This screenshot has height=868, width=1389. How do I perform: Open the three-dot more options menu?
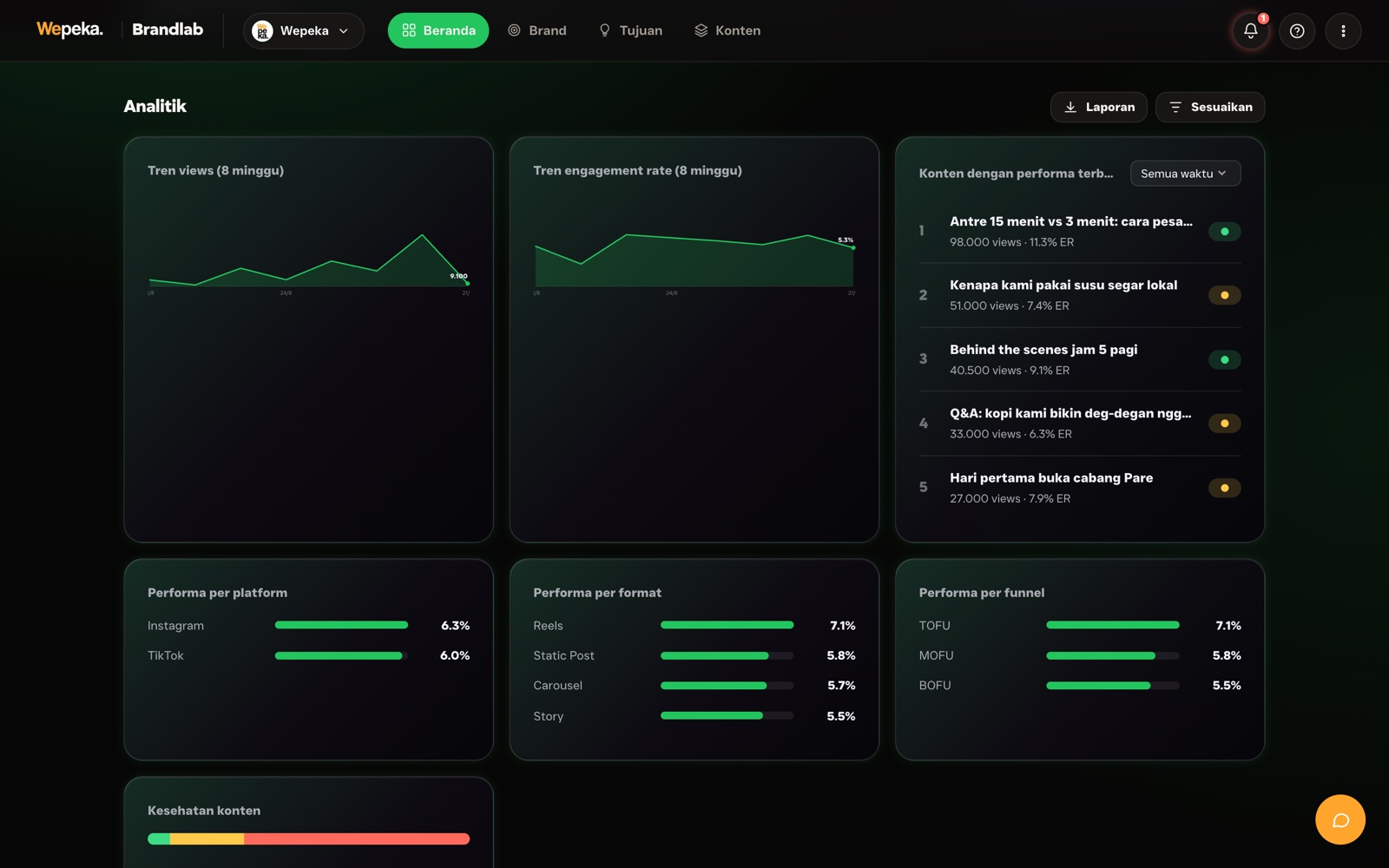click(1343, 31)
